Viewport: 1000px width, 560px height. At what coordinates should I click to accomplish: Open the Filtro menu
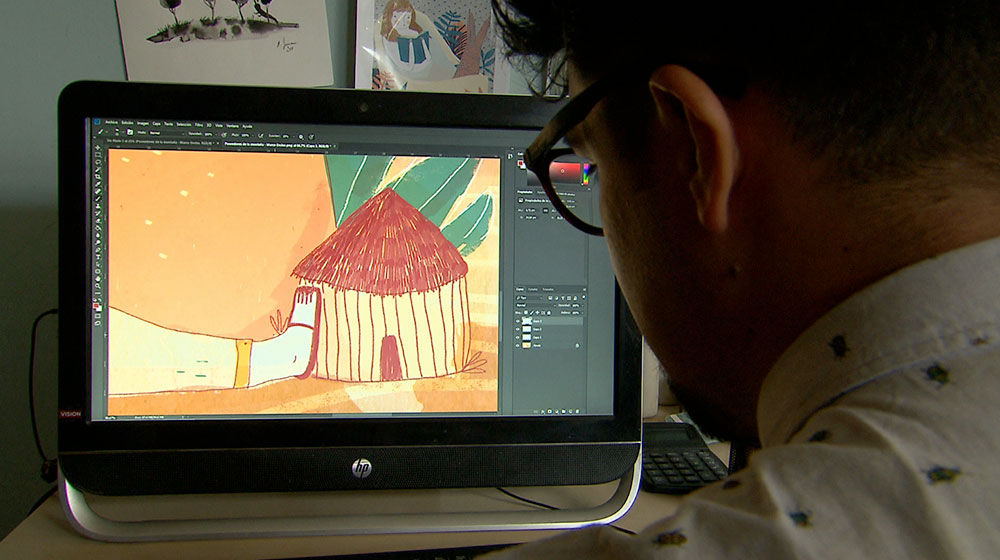pyautogui.click(x=198, y=125)
